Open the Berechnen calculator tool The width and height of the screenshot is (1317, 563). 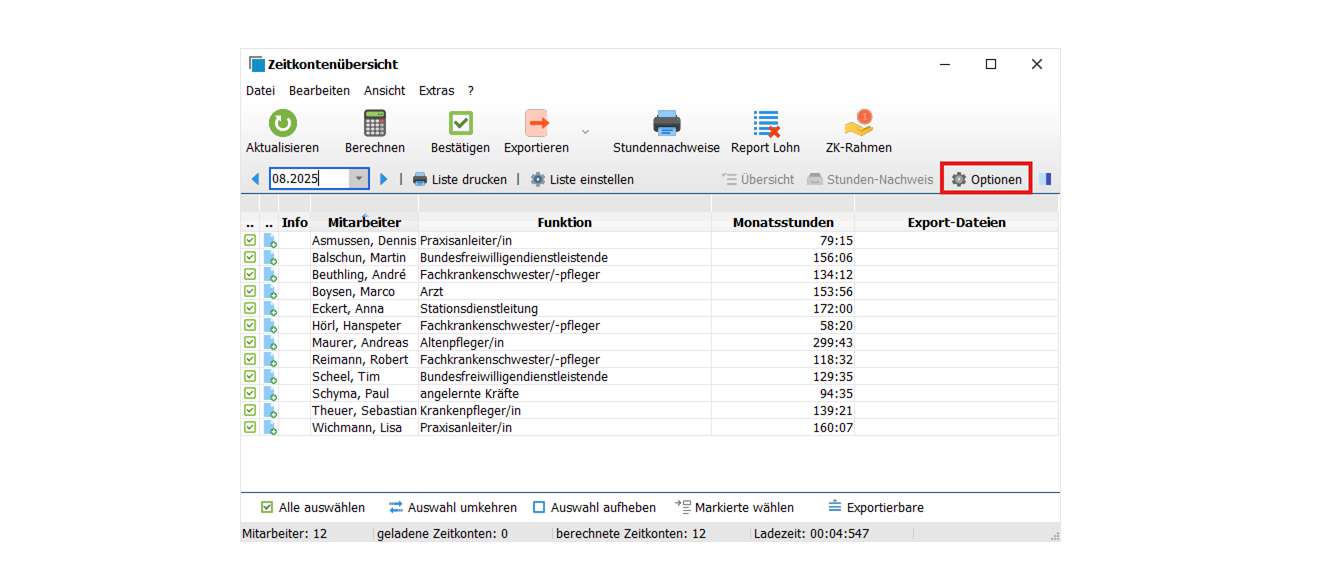tap(375, 124)
